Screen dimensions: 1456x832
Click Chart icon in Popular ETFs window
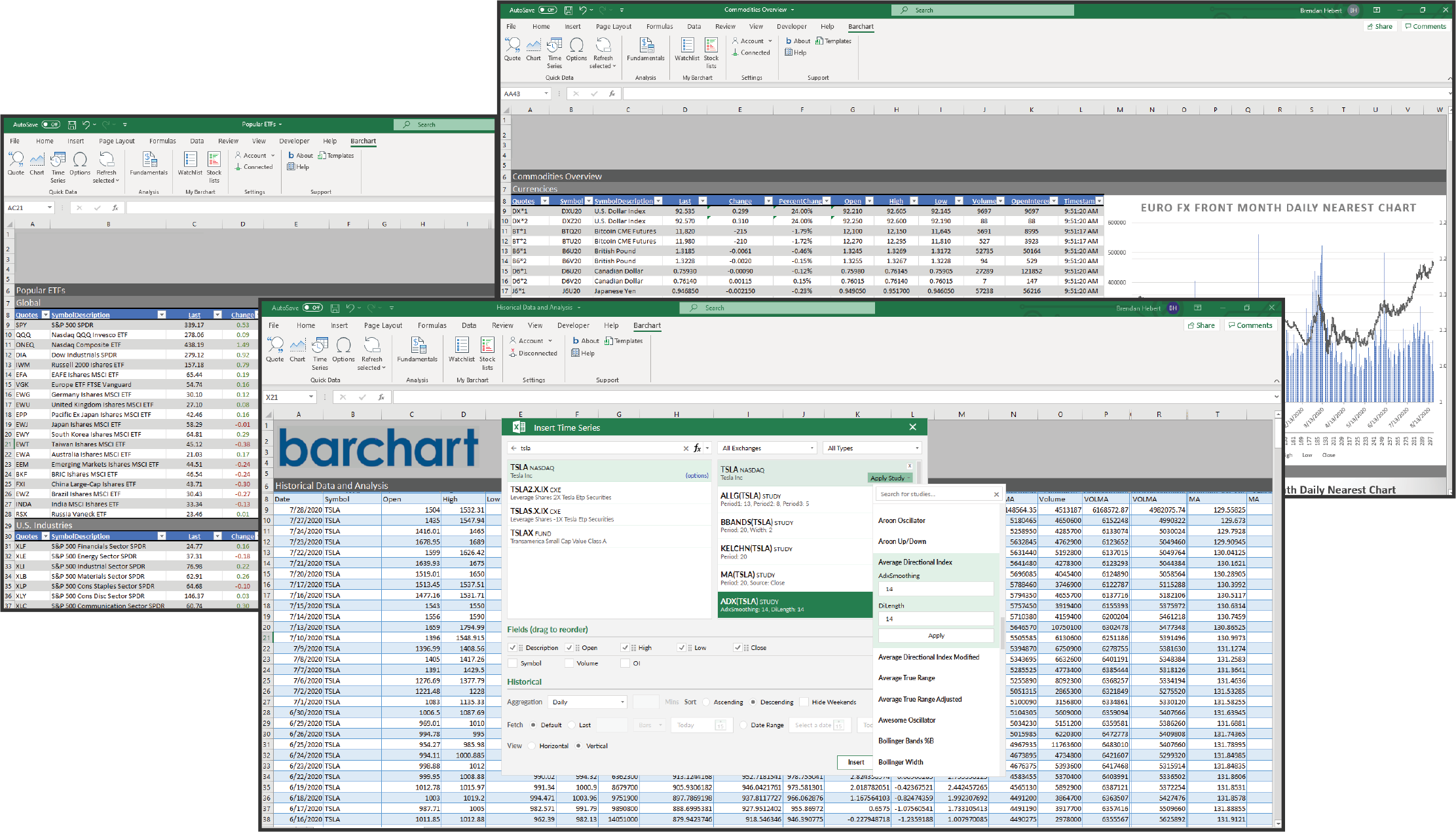(37, 164)
